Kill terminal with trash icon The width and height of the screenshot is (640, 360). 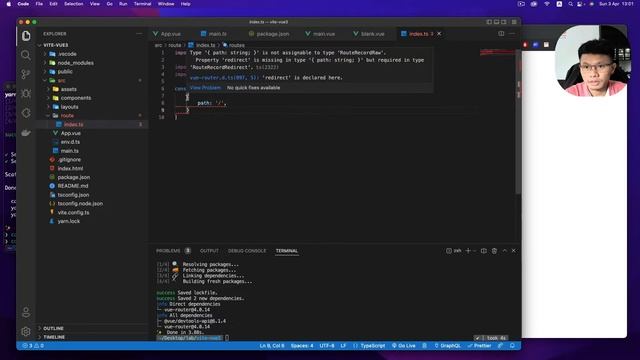pos(494,251)
